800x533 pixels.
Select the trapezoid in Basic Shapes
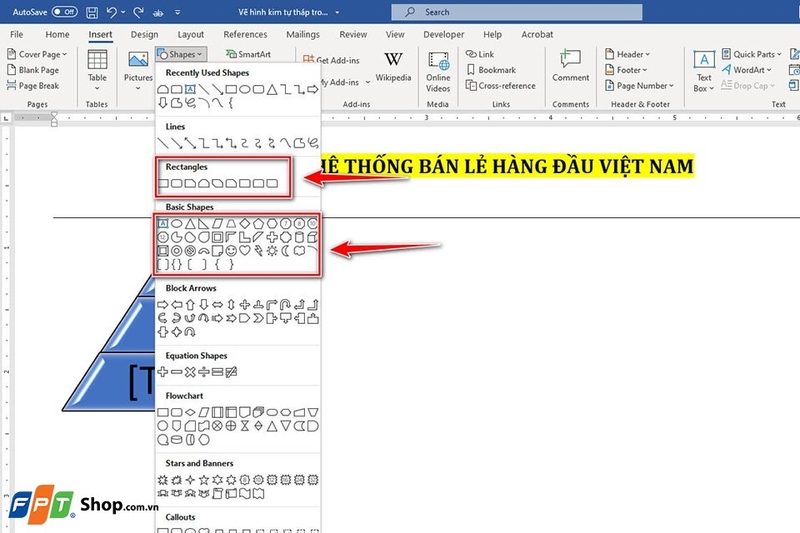(x=231, y=223)
